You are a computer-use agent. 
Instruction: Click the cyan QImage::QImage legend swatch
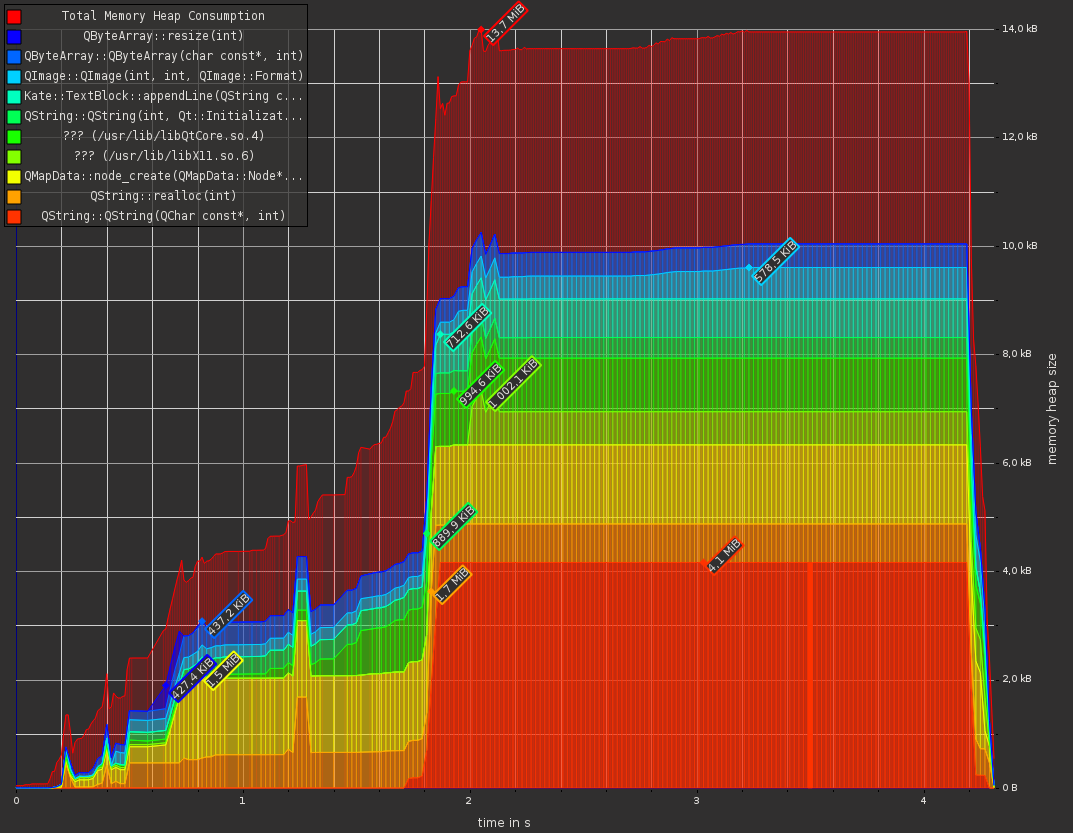[14, 77]
